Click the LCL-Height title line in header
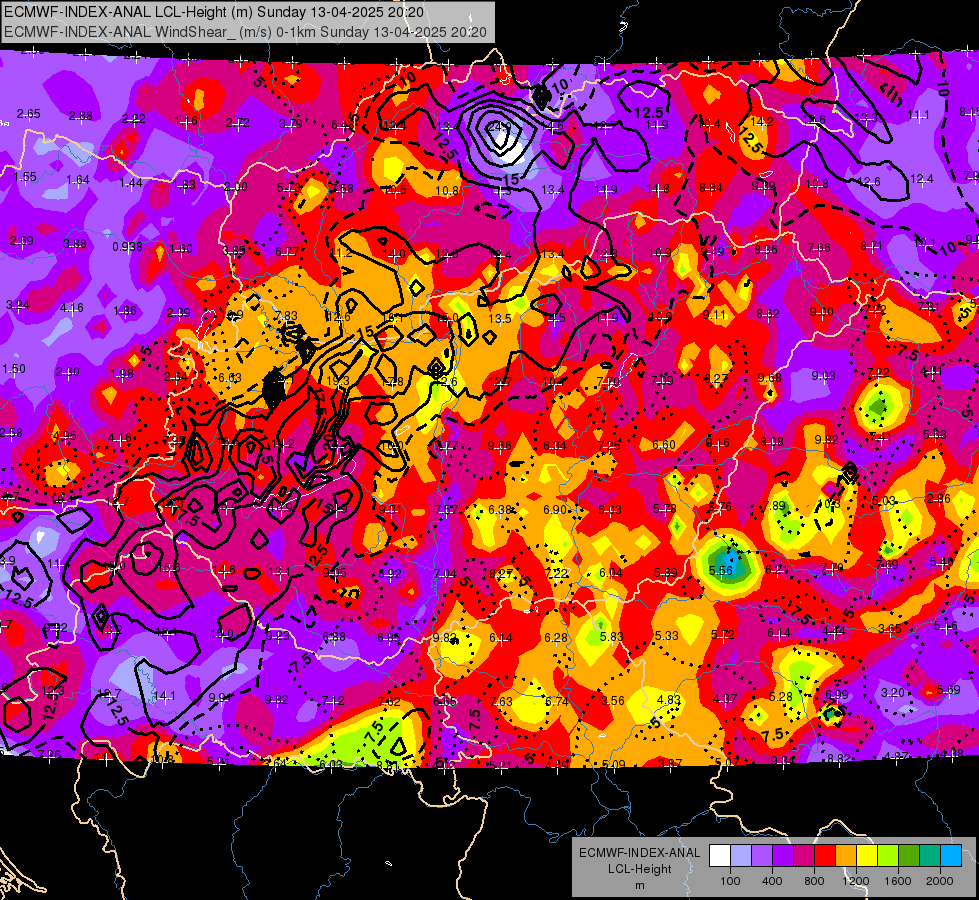The image size is (979, 900). pyautogui.click(x=214, y=12)
